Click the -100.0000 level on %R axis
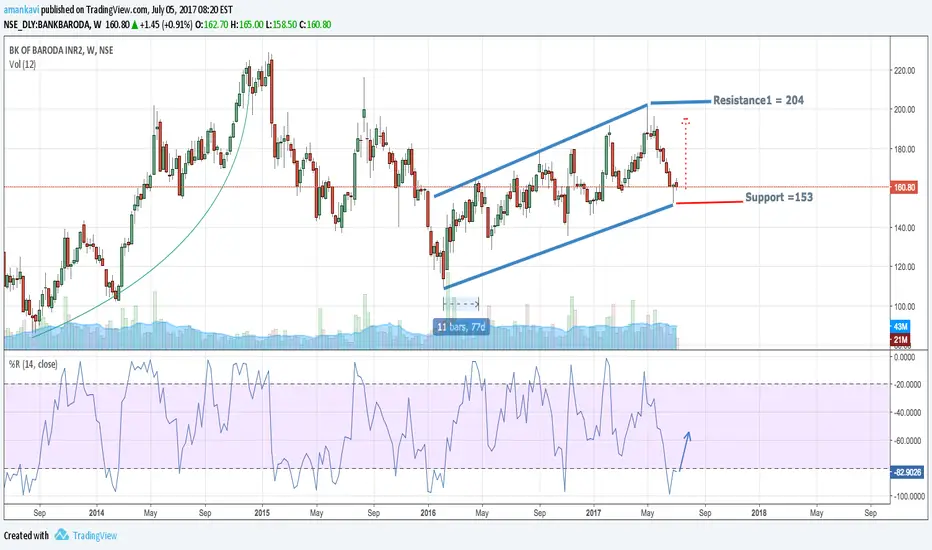 pos(909,496)
